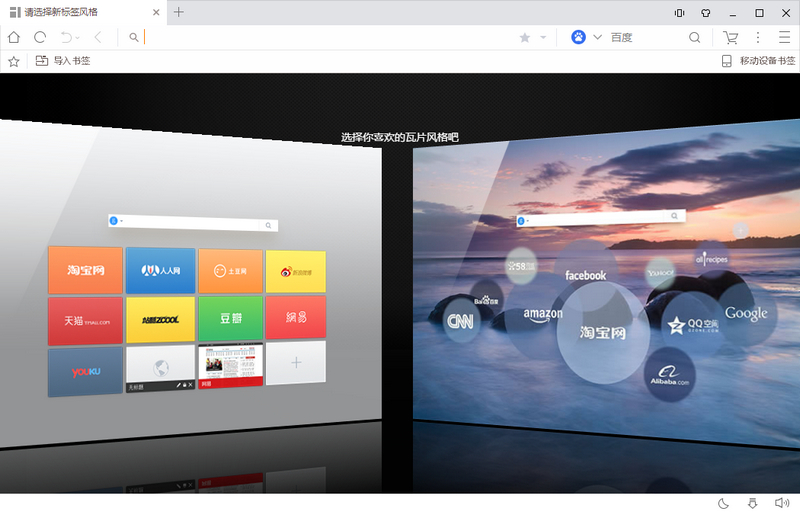Click 导入书签 import bookmarks
Viewport: 800px width, 512px height.
(63, 61)
